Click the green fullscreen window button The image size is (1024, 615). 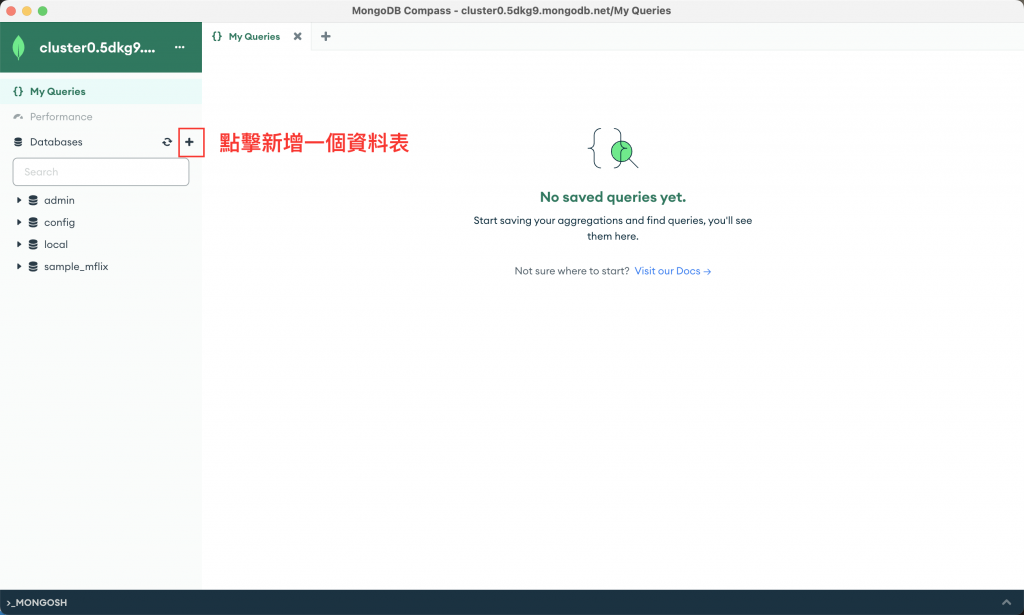pyautogui.click(x=42, y=10)
